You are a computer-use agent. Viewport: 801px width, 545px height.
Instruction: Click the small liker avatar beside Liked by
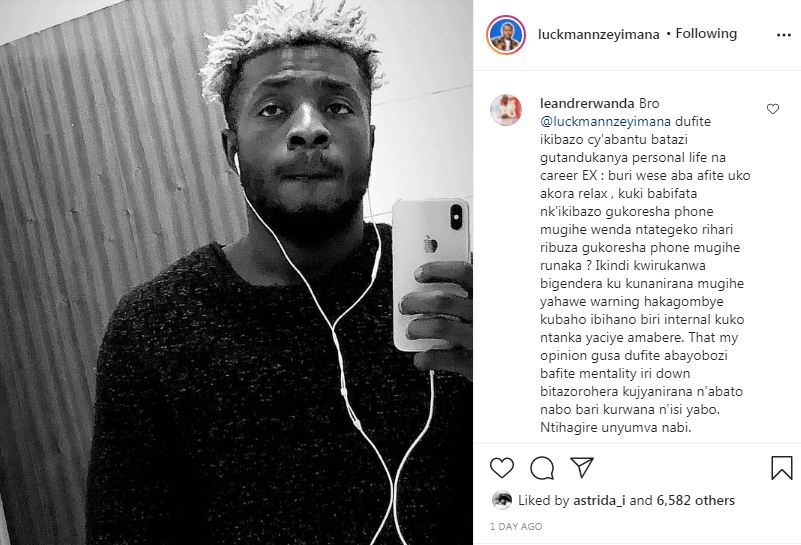502,500
